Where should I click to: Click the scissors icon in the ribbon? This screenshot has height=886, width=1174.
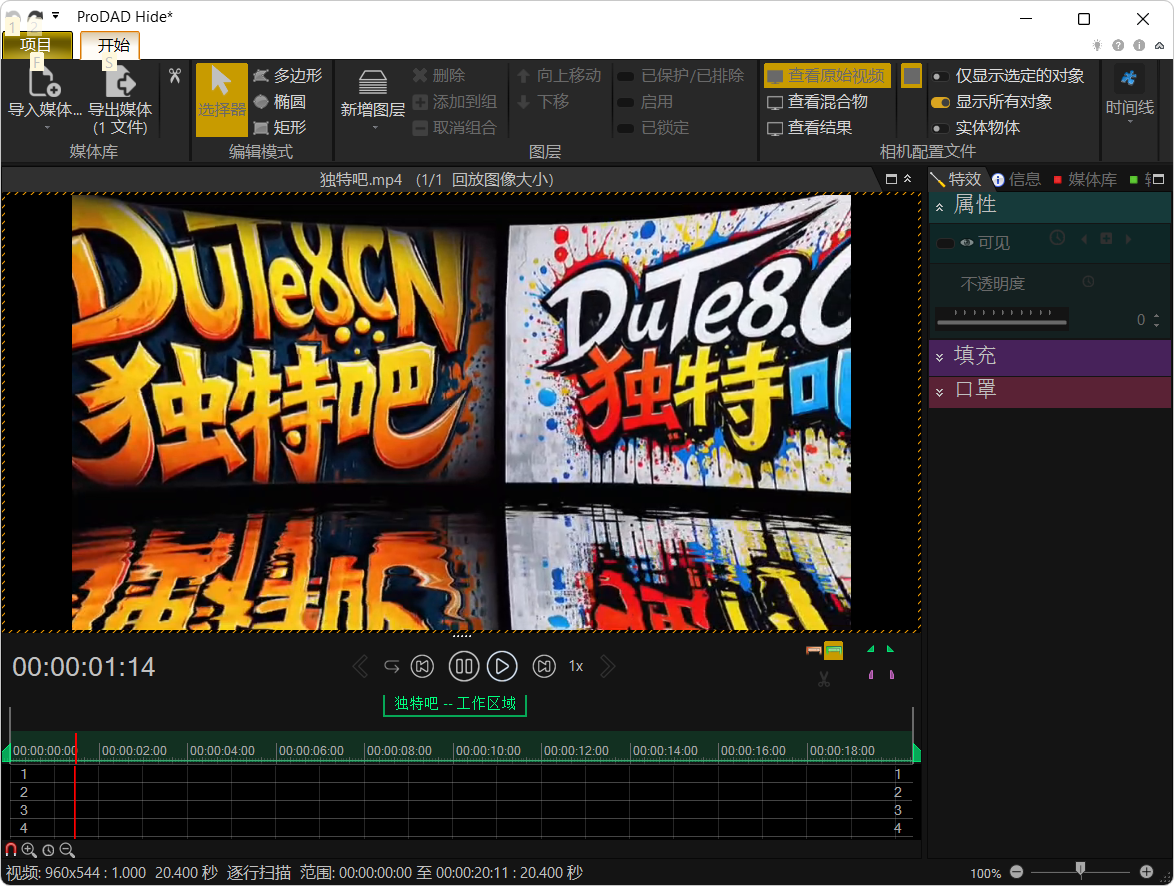[x=175, y=76]
